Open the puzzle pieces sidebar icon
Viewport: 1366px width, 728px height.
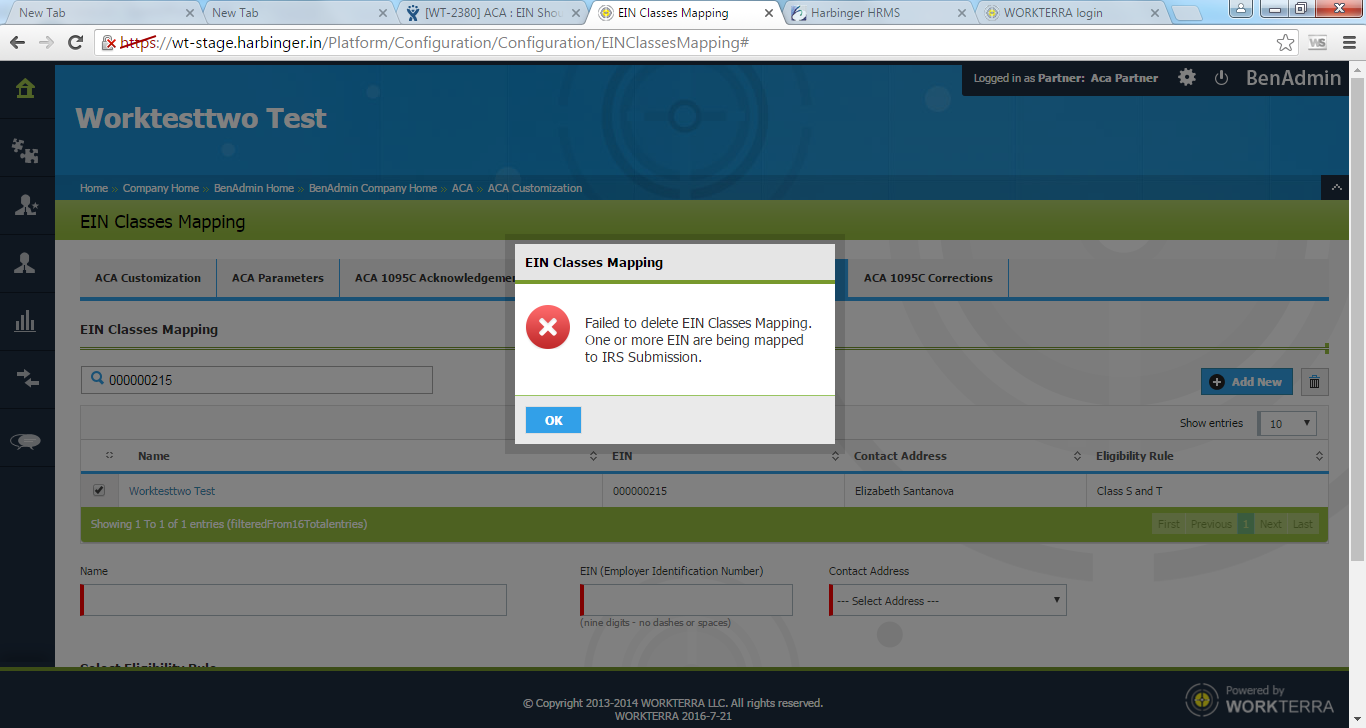tap(26, 149)
